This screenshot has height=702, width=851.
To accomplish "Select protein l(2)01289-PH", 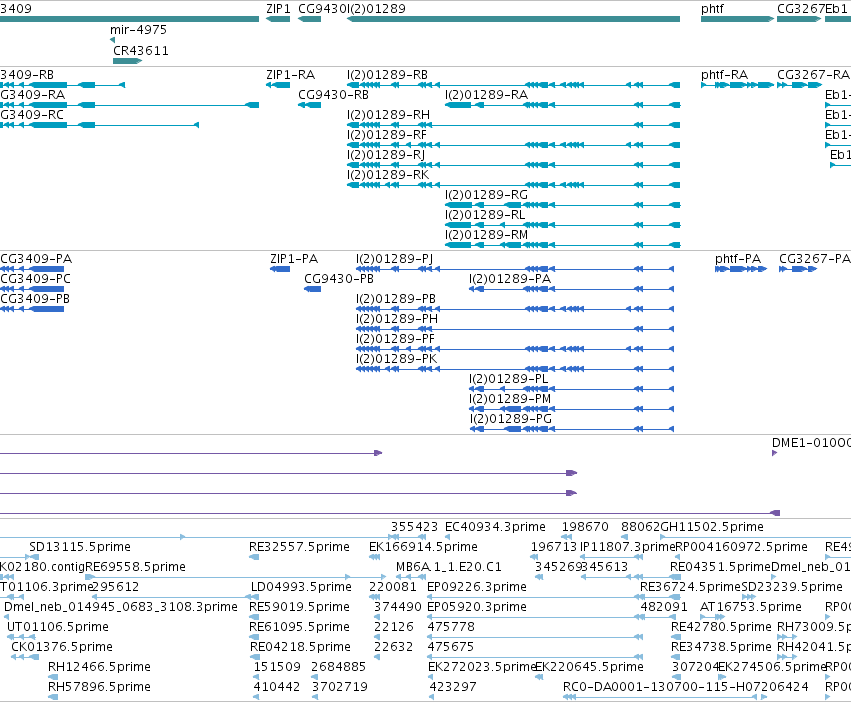I will pos(397,319).
